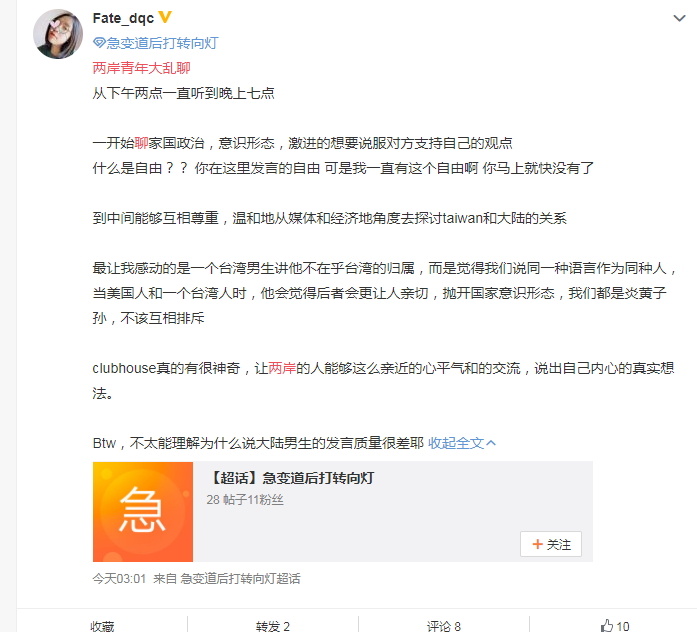Viewport: 697px width, 632px height.
Task: Click the orange 急 super-topic thumbnail
Action: (143, 512)
